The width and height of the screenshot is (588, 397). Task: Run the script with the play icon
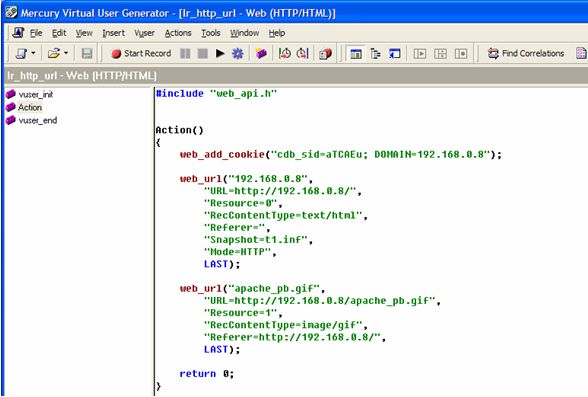pyautogui.click(x=220, y=54)
